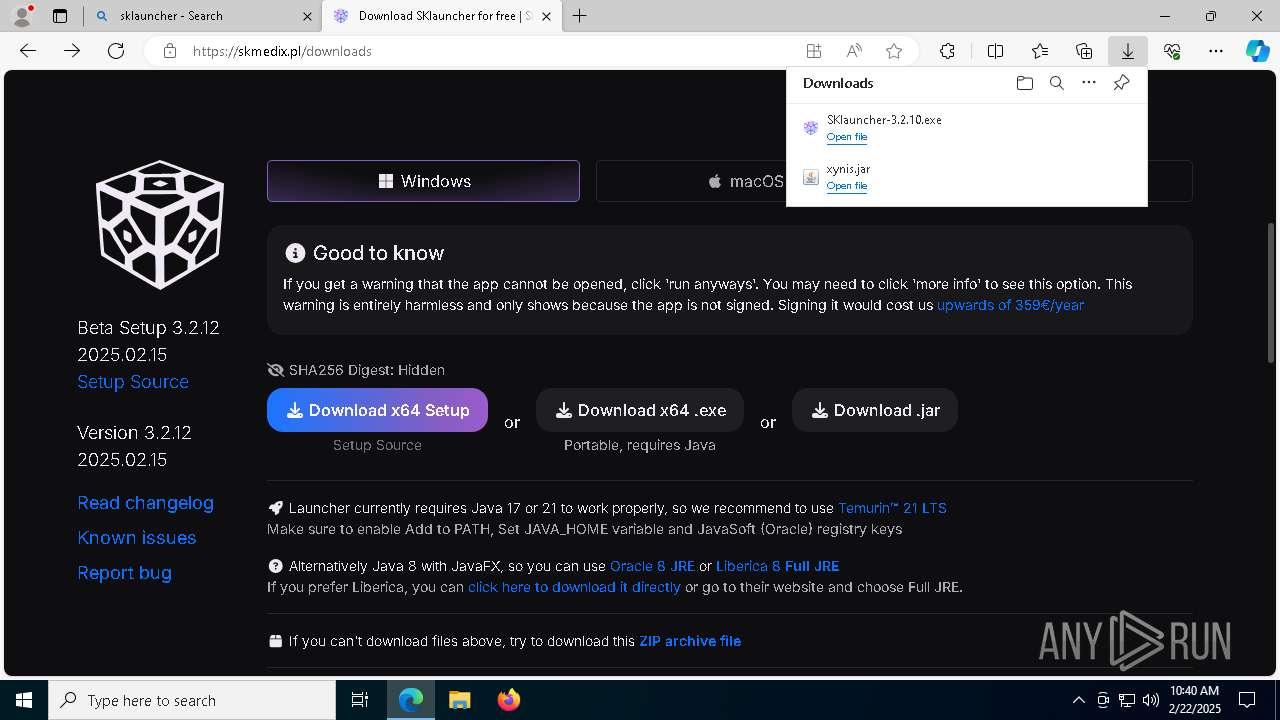This screenshot has width=1280, height=720.
Task: Refresh the current page
Action: point(116,51)
